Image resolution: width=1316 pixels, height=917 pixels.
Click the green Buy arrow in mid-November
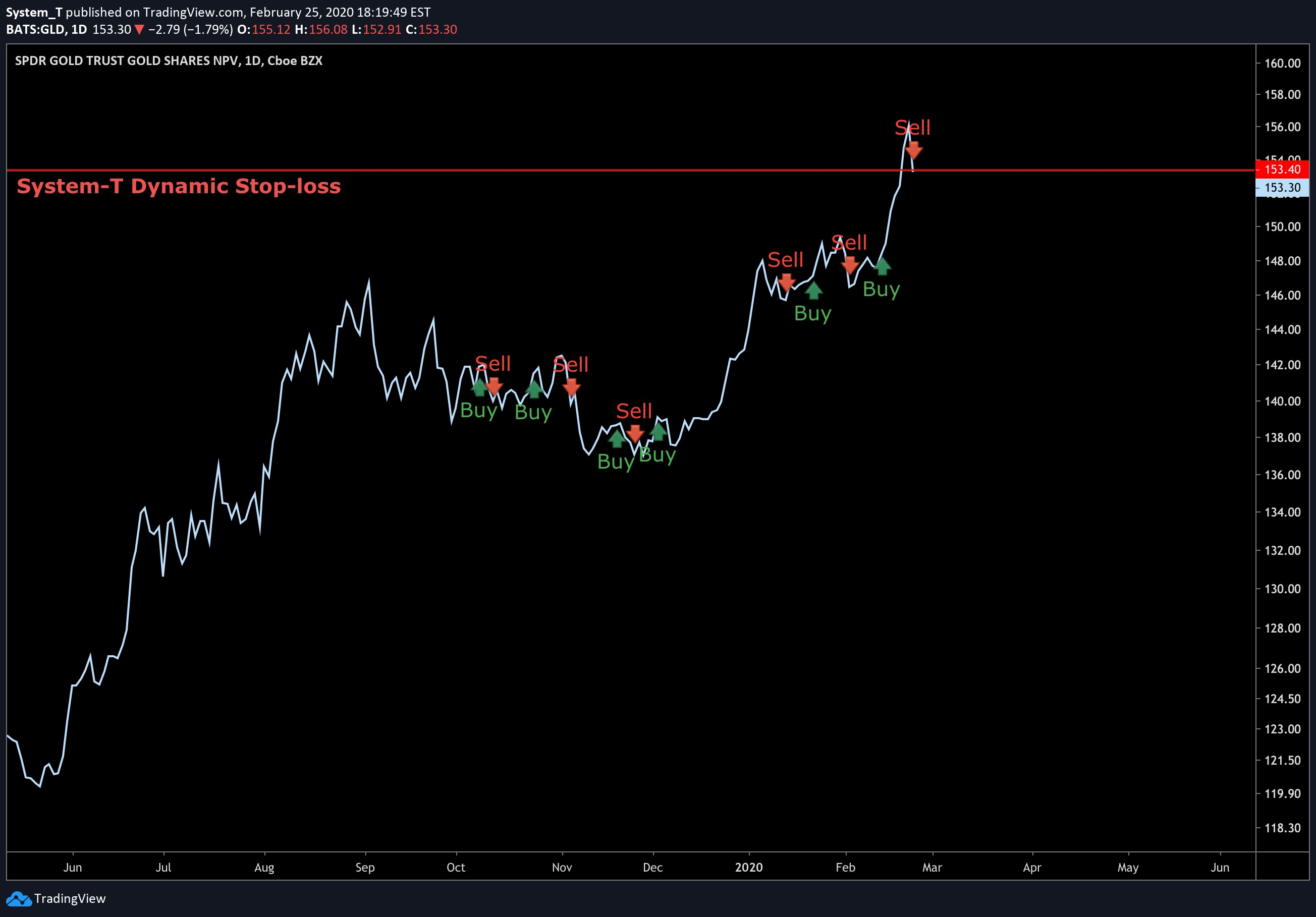(617, 439)
